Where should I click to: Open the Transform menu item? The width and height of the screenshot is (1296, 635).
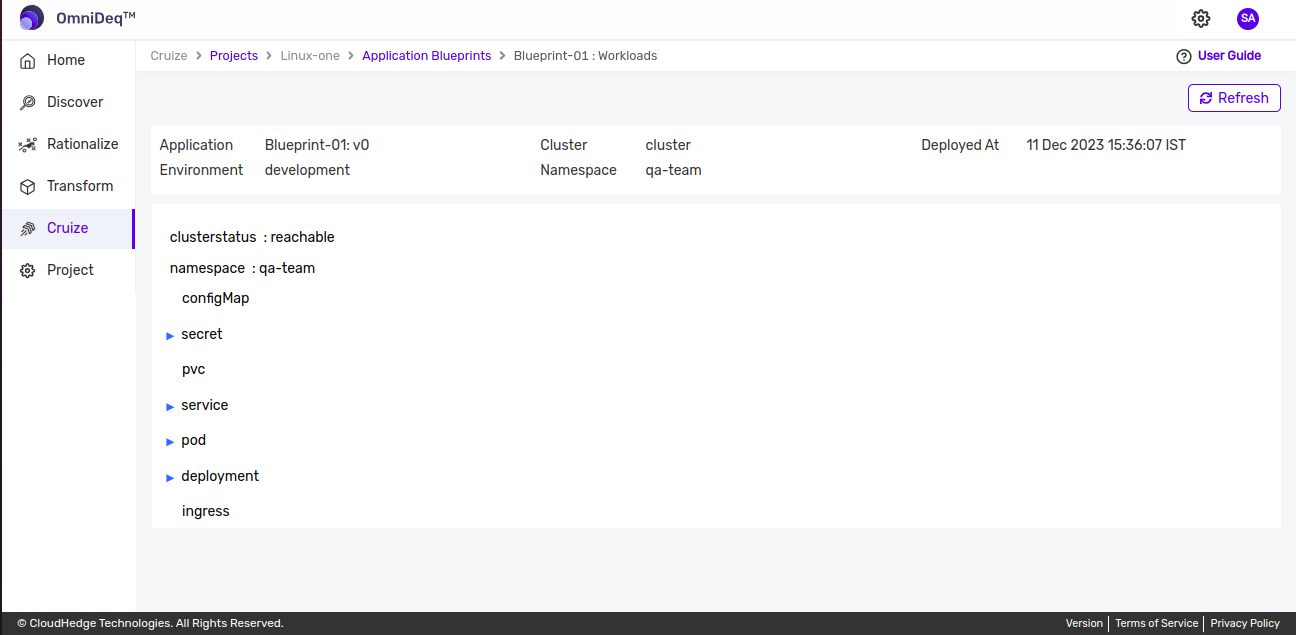[68, 186]
